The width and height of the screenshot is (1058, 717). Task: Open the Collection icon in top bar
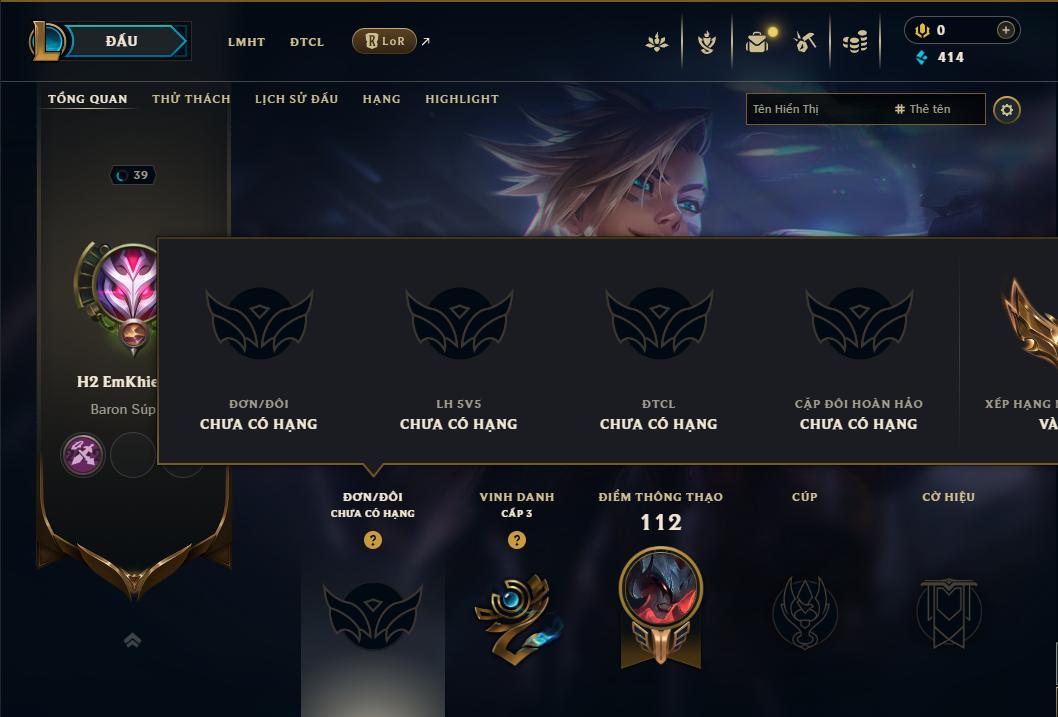click(x=657, y=42)
